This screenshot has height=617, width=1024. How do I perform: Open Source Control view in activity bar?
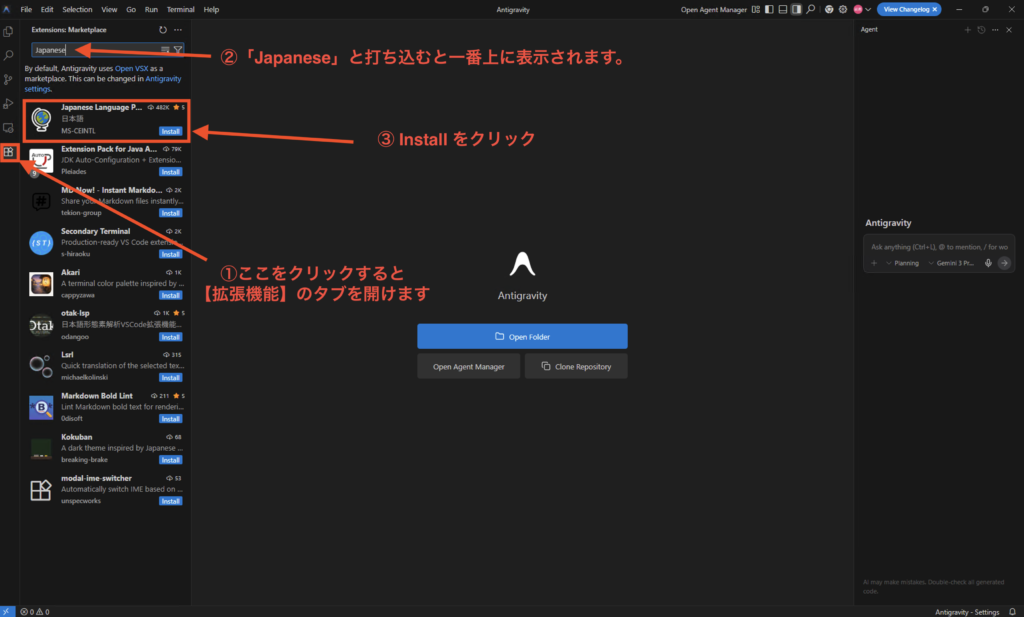9,79
